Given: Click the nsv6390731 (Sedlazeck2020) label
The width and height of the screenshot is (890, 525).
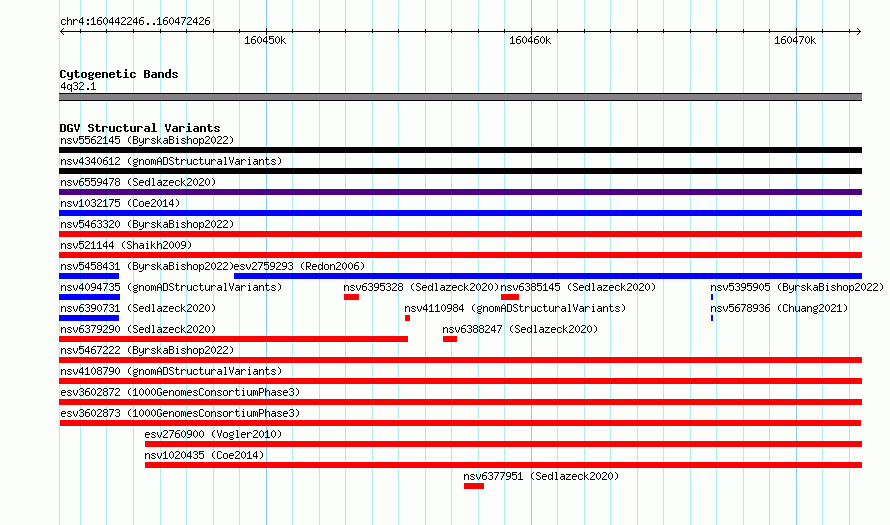Looking at the screenshot, I should [138, 308].
